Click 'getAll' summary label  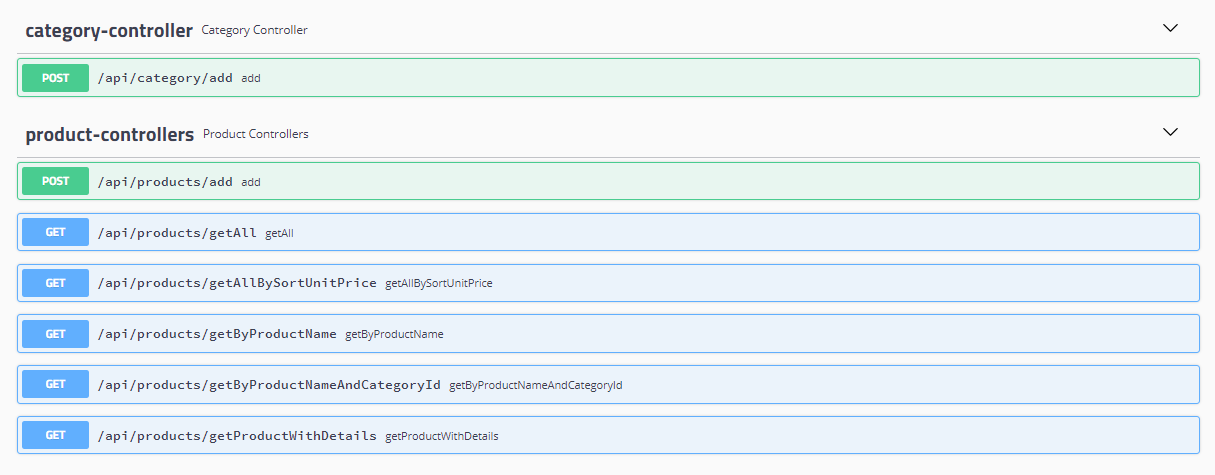click(279, 233)
